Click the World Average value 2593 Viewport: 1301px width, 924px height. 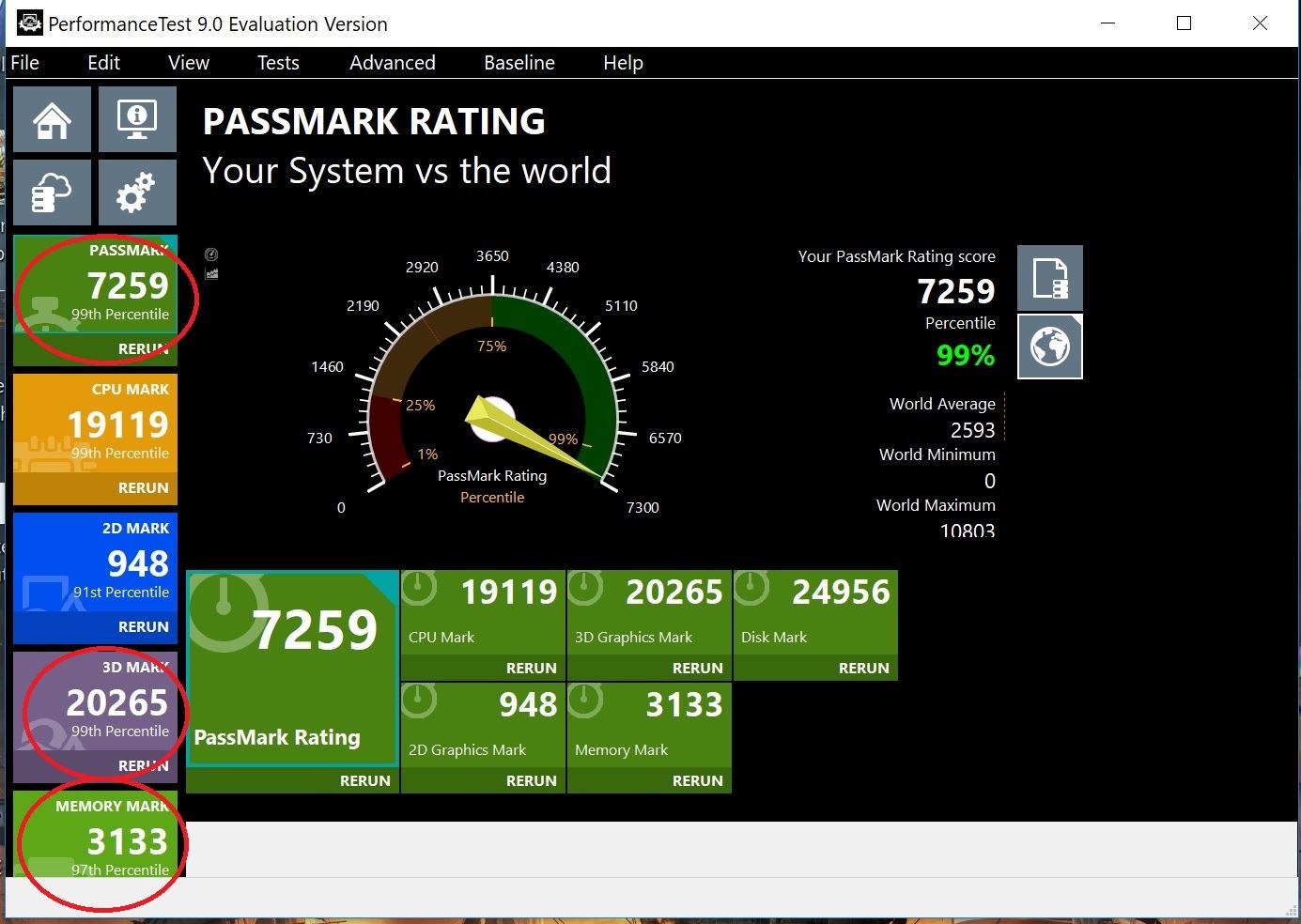(x=972, y=430)
